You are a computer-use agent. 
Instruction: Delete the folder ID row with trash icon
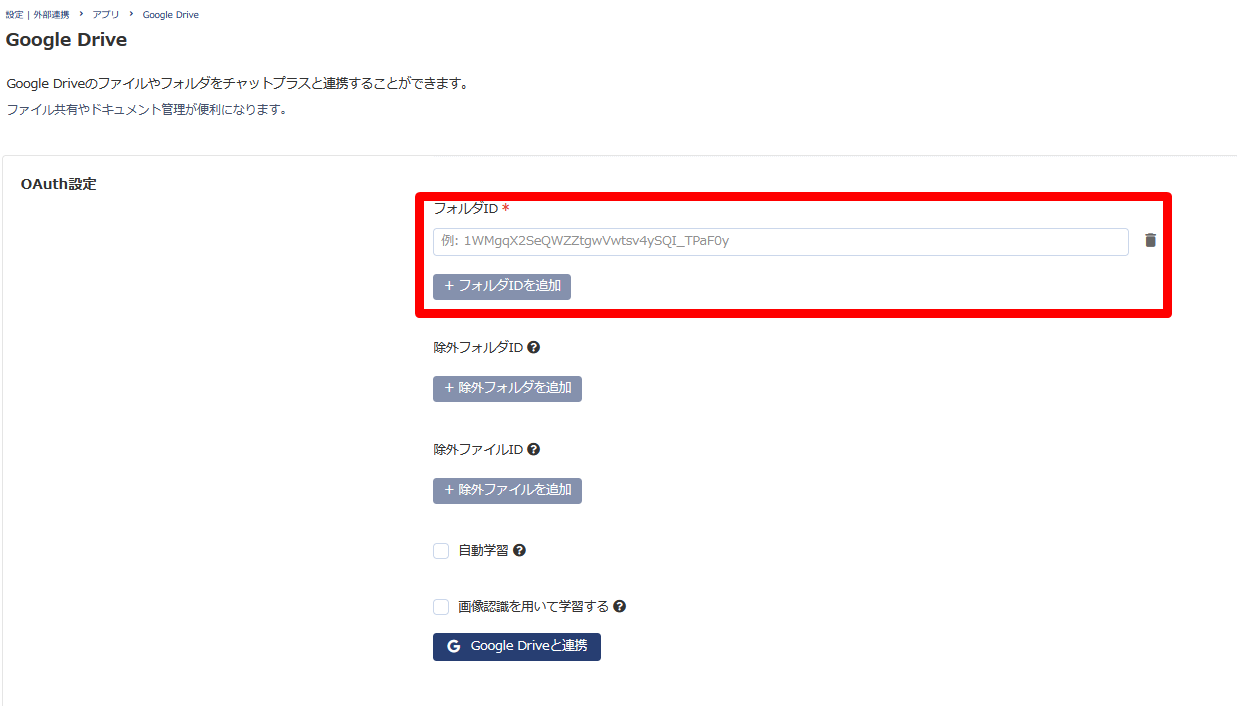(1150, 241)
